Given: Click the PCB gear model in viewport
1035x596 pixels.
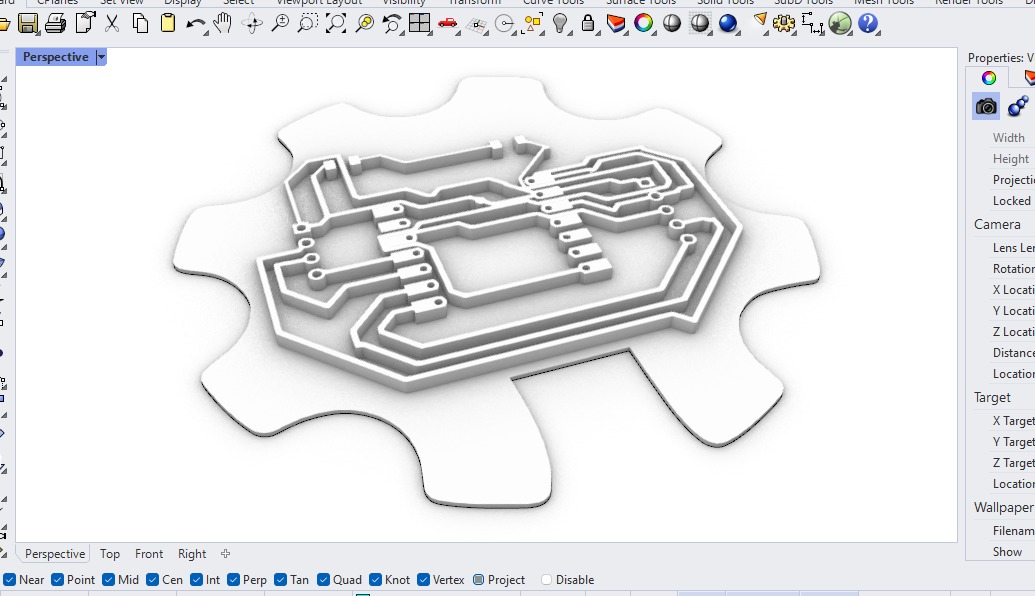Looking at the screenshot, I should coord(495,290).
